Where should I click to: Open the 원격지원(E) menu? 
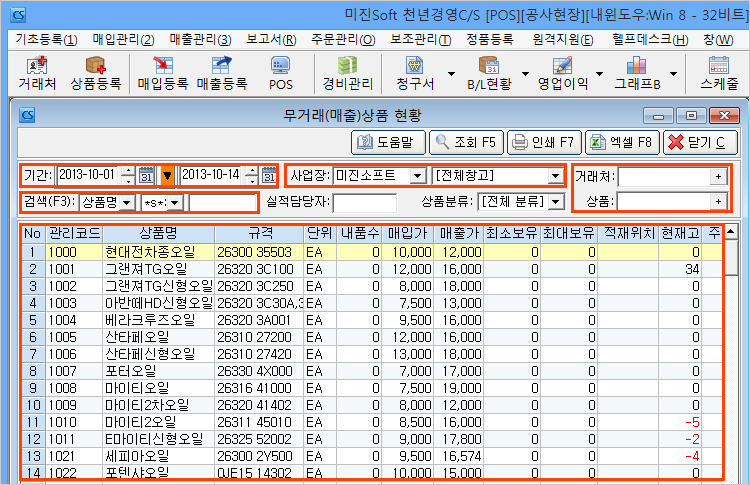[x=562, y=40]
